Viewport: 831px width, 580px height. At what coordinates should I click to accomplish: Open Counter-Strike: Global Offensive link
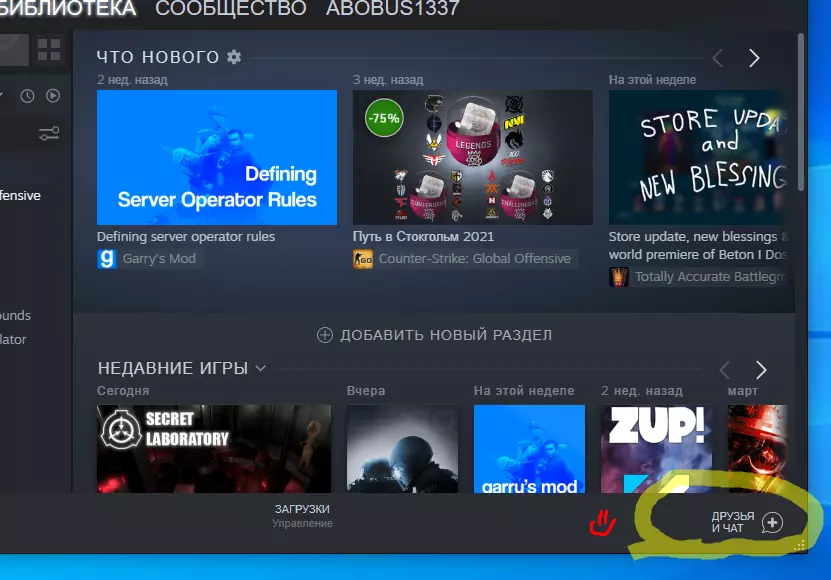[475, 259]
